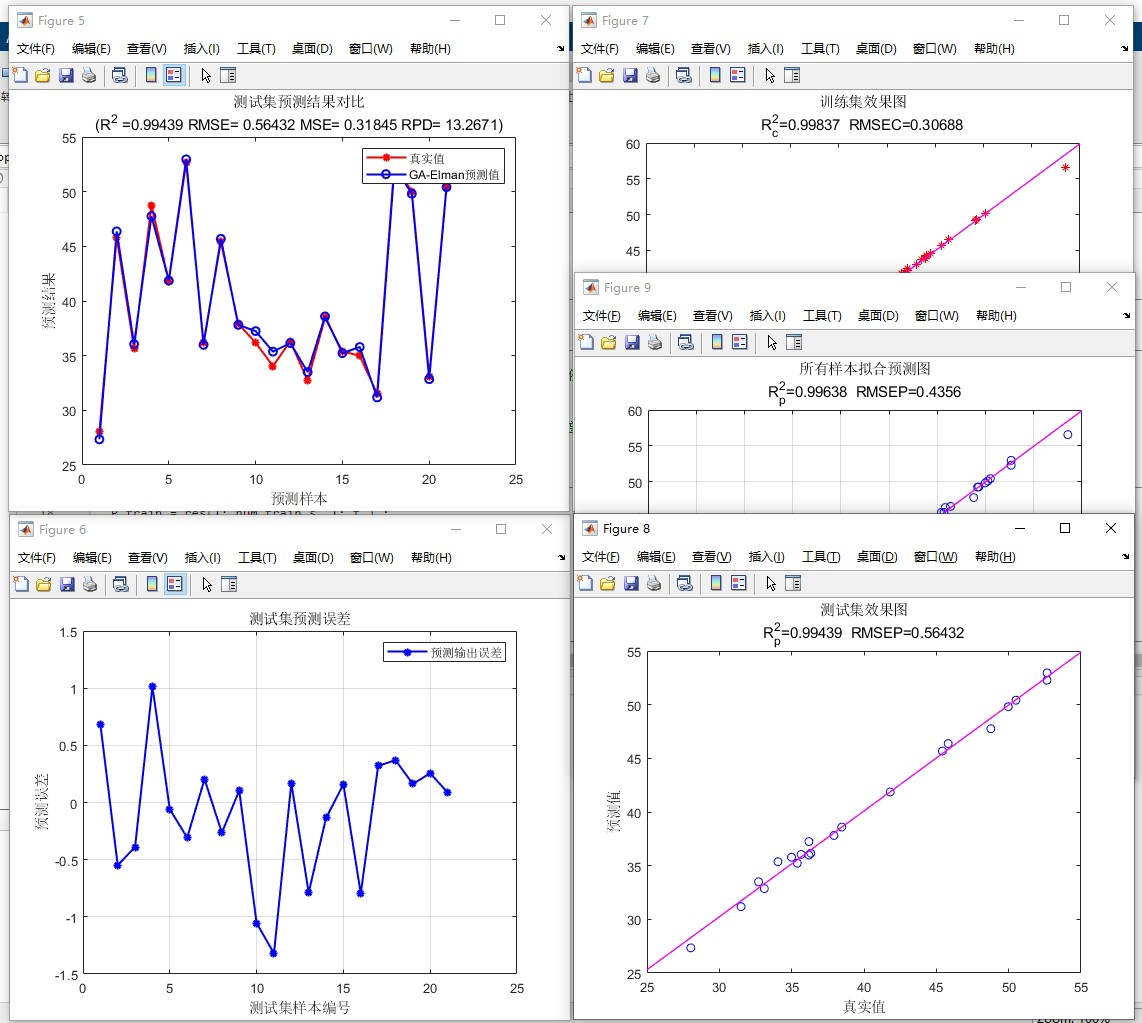1142x1023 pixels.
Task: Select the 所有样本拟合预测图 title in Figure 9
Action: pyautogui.click(x=865, y=369)
